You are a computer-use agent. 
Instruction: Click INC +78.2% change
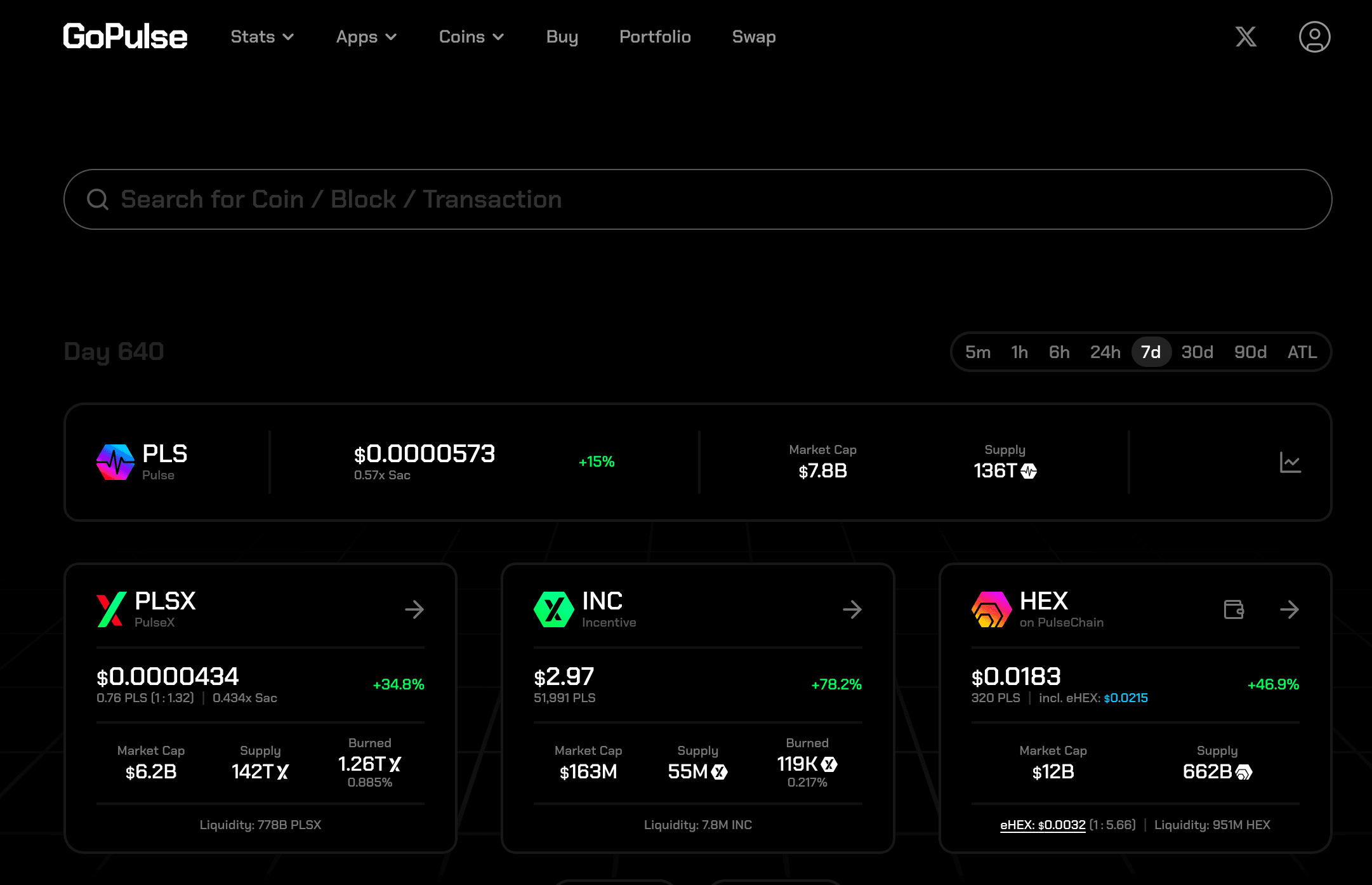[836, 684]
